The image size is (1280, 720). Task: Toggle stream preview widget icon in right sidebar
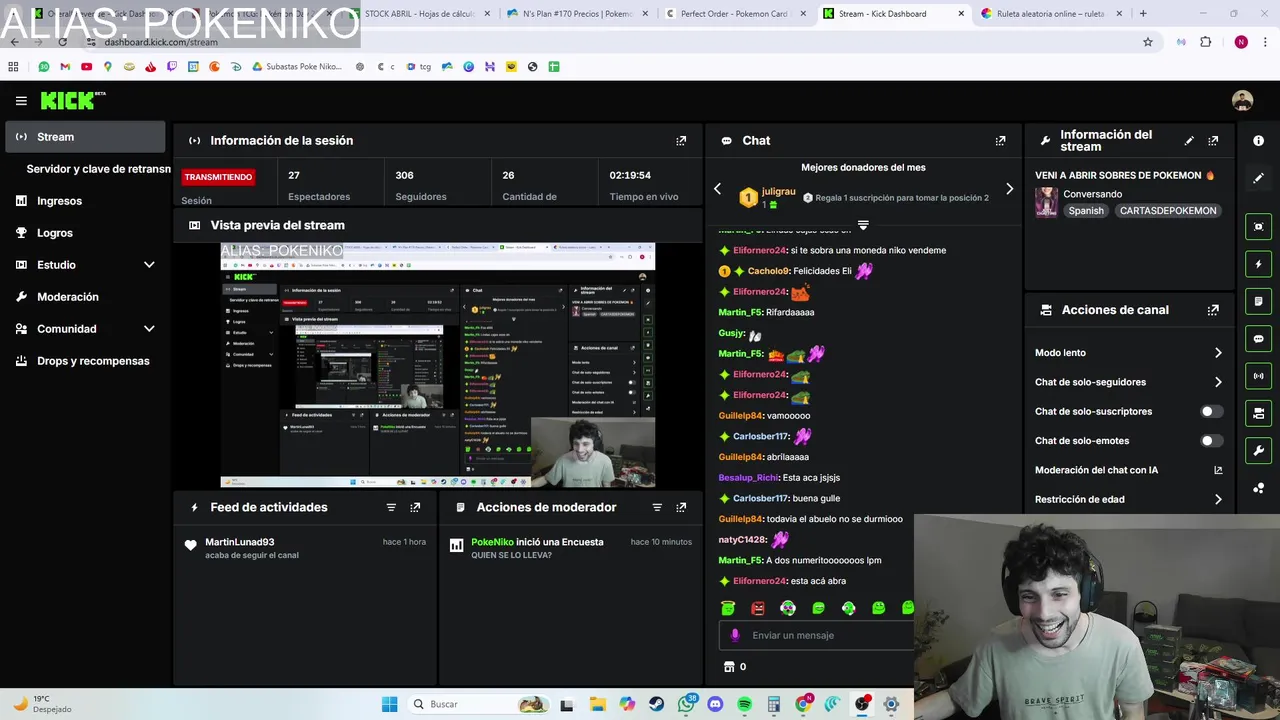click(1258, 227)
